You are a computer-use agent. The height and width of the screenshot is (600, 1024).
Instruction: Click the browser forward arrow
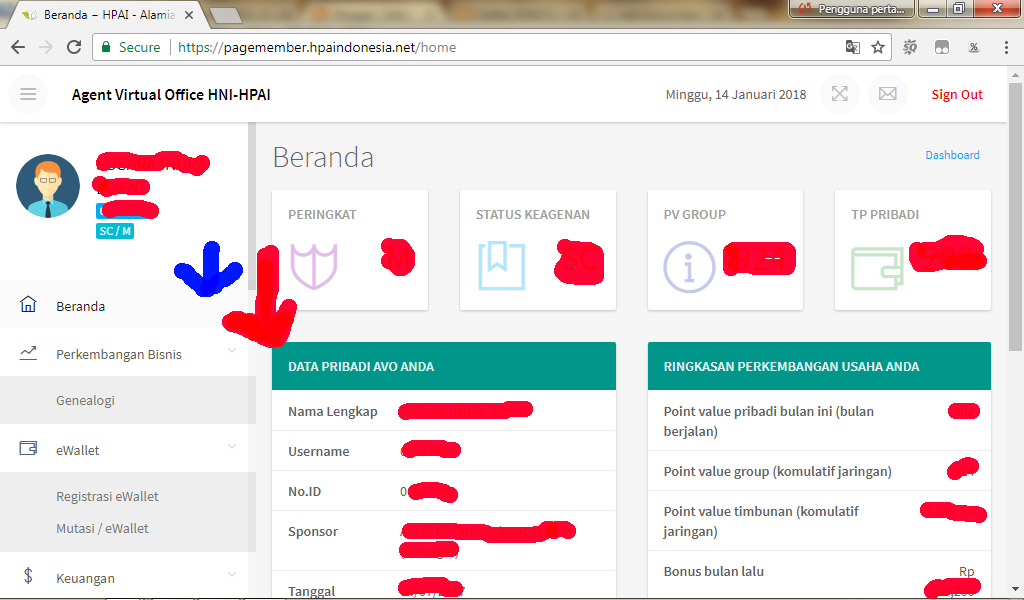click(x=46, y=47)
